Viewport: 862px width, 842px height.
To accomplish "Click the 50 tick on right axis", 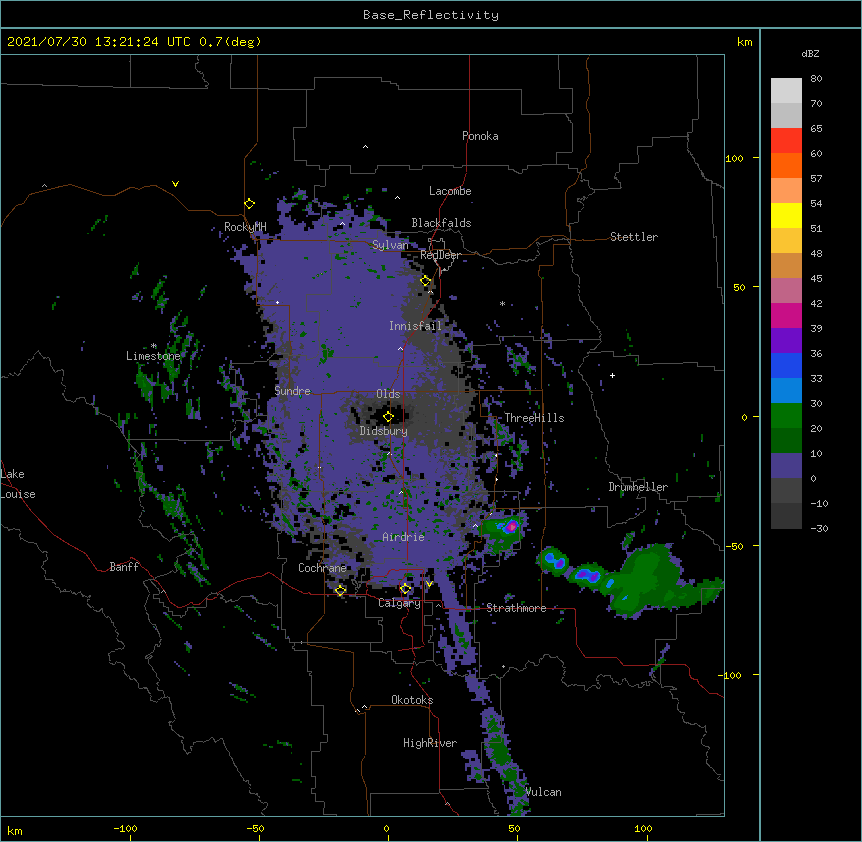I will (x=739, y=287).
